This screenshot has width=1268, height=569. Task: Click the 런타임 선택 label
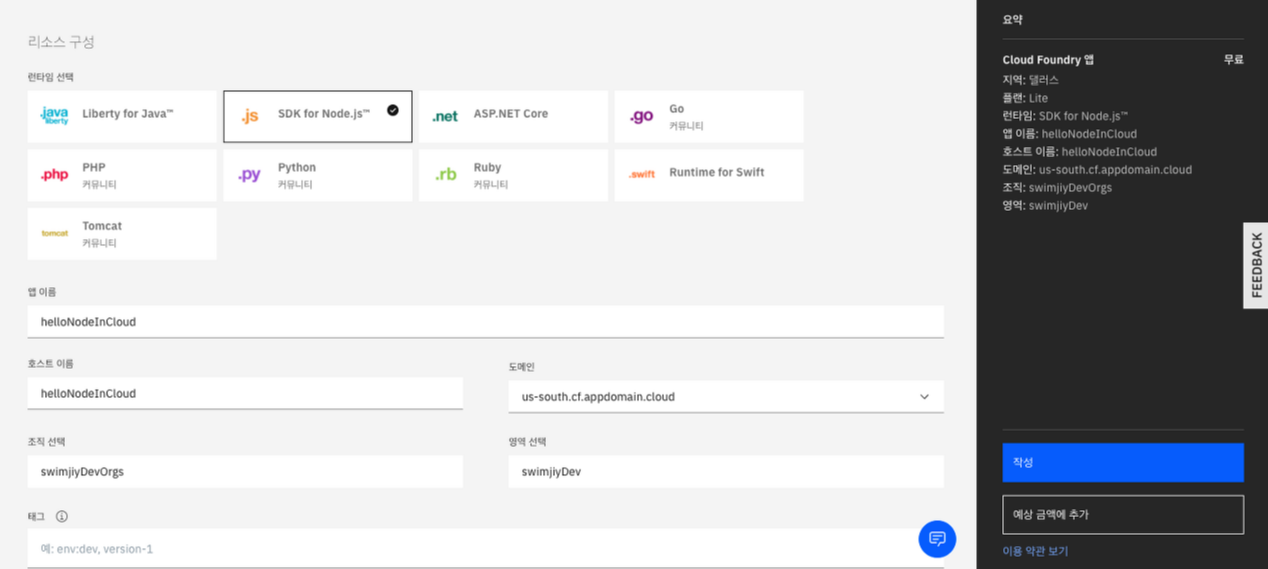[x=51, y=77]
